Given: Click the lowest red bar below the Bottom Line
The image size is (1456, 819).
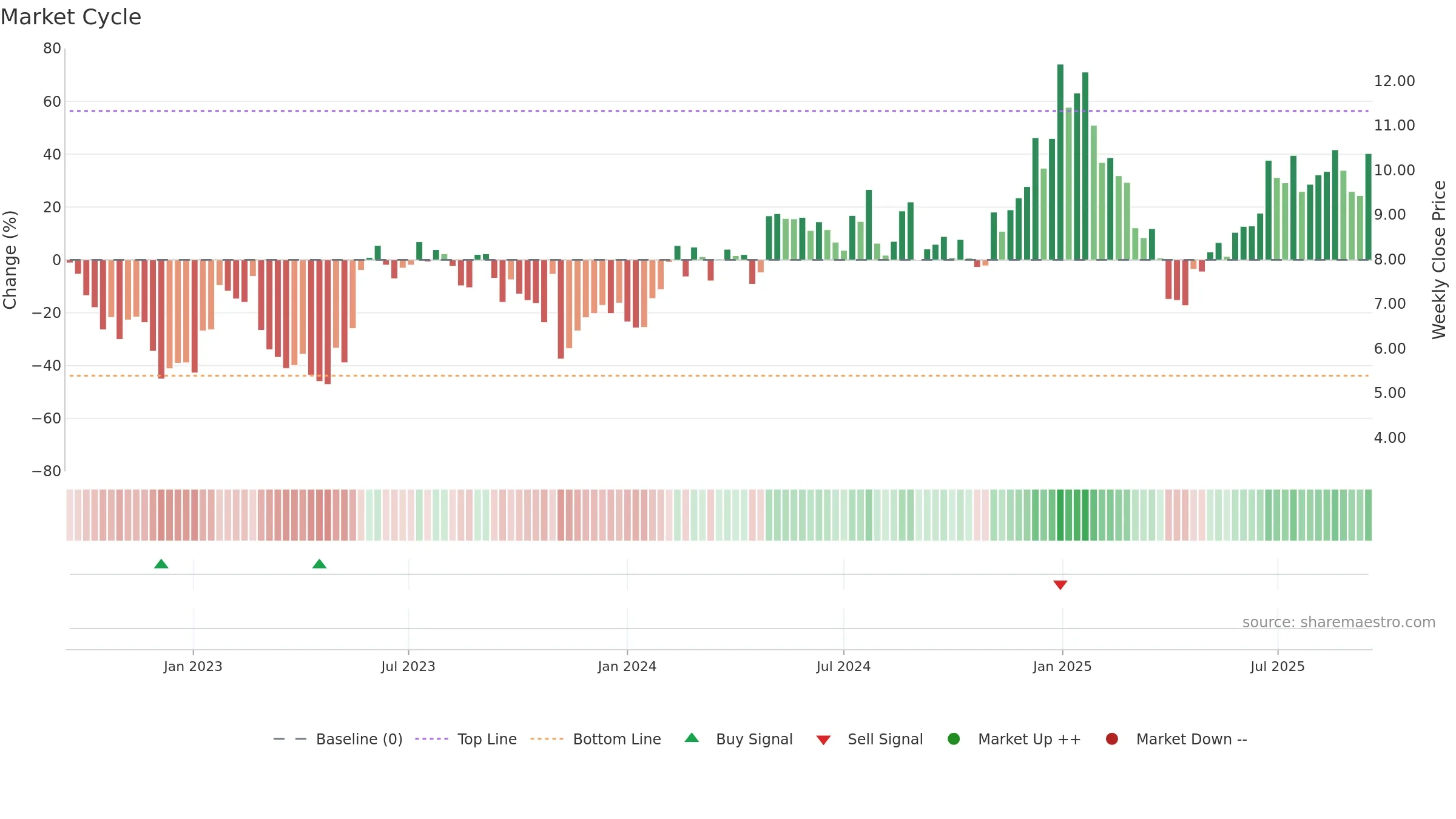Looking at the screenshot, I should coord(328,322).
